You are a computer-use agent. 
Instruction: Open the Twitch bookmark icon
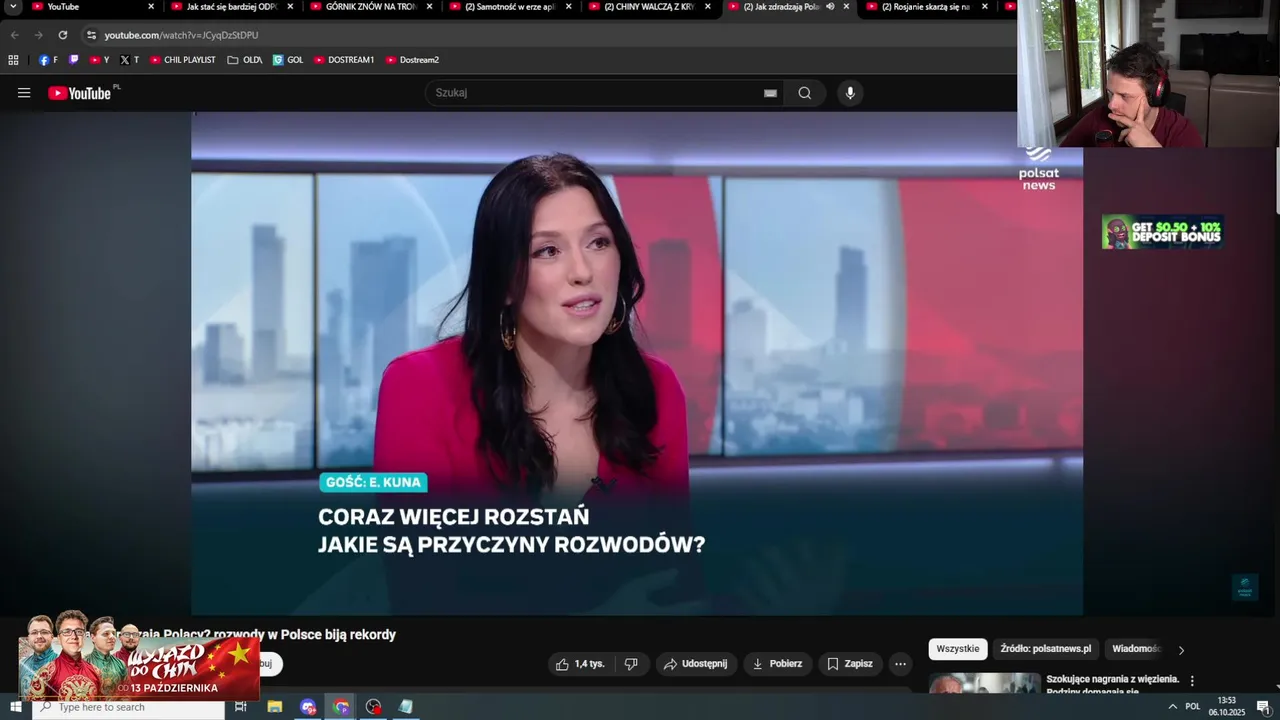[73, 60]
